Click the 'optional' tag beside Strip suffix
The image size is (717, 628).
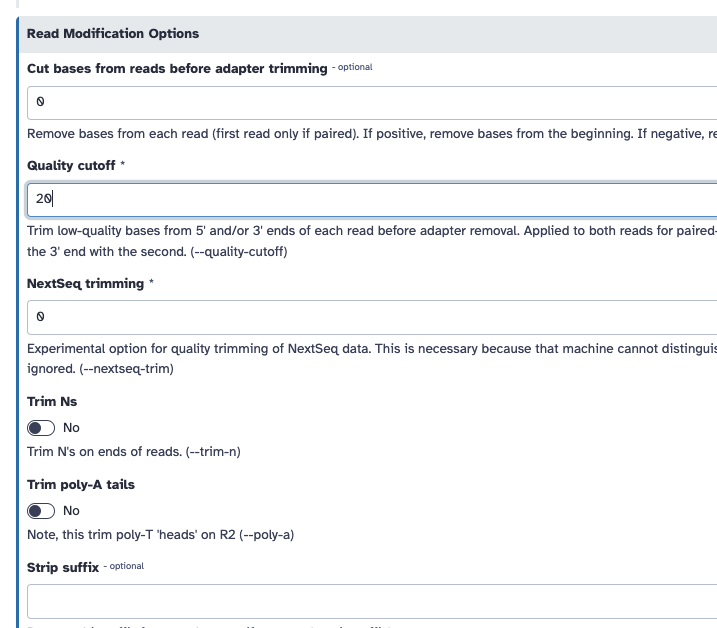pyautogui.click(x=126, y=567)
